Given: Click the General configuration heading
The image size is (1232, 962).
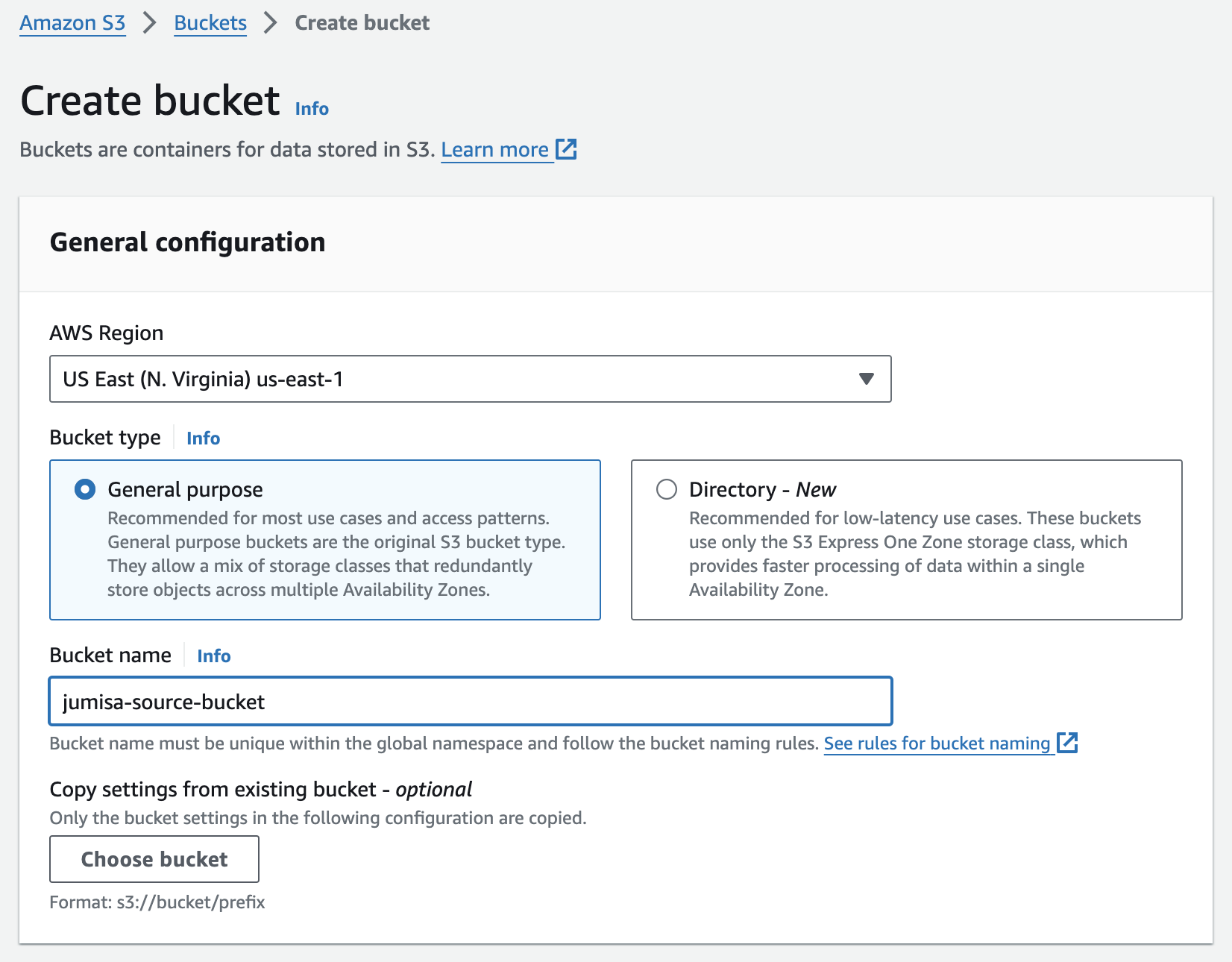Looking at the screenshot, I should (x=187, y=242).
